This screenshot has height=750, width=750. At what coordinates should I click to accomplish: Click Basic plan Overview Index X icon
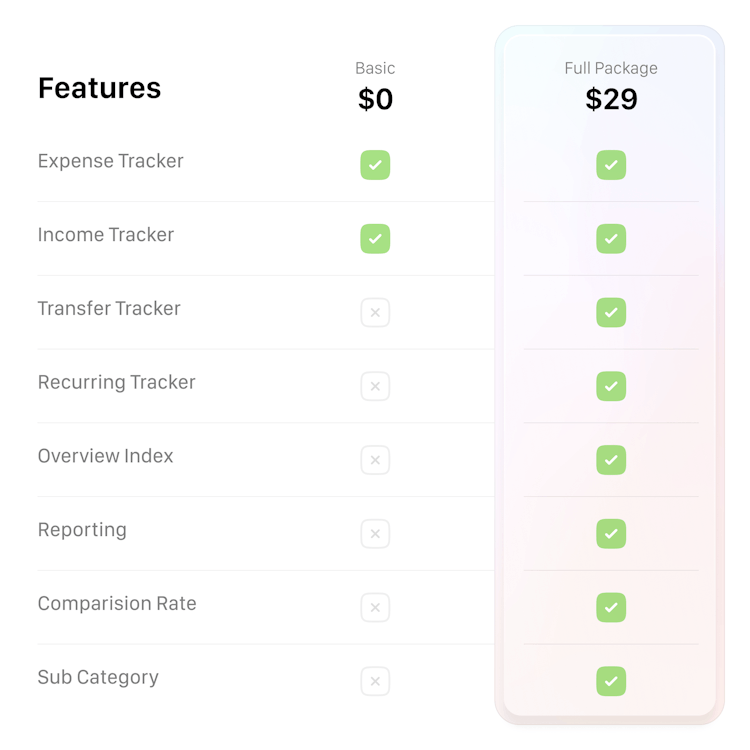pos(375,460)
